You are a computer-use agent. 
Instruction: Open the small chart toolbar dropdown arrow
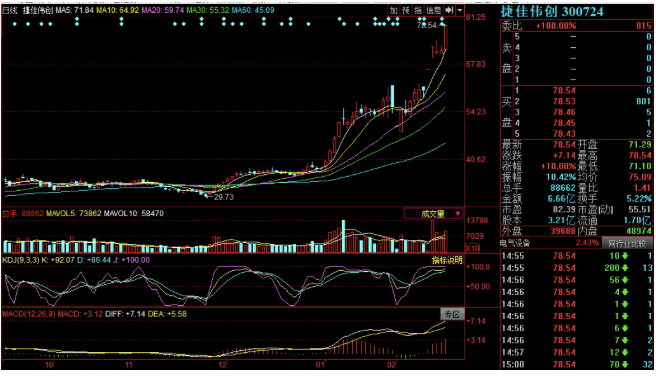[459, 10]
